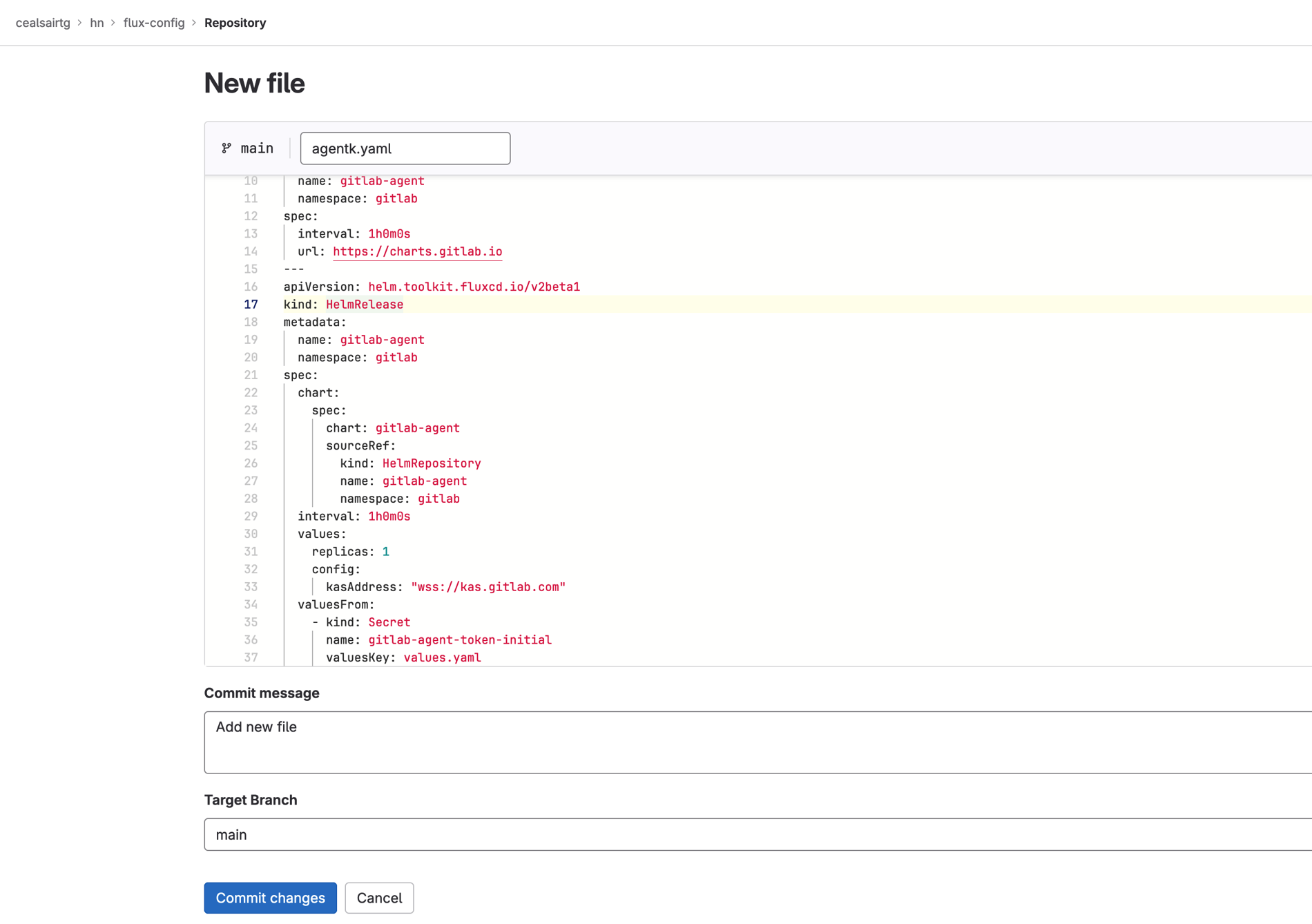The image size is (1312, 924).
Task: Click the agentk.yaml filename field
Action: pos(405,148)
